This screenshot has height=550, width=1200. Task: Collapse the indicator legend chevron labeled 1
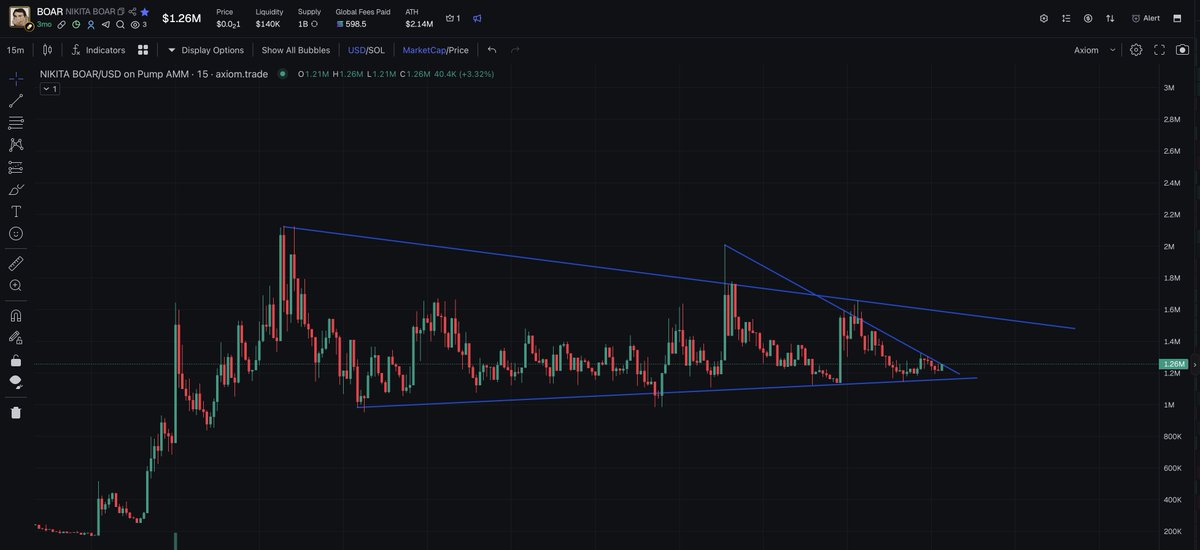[50, 89]
